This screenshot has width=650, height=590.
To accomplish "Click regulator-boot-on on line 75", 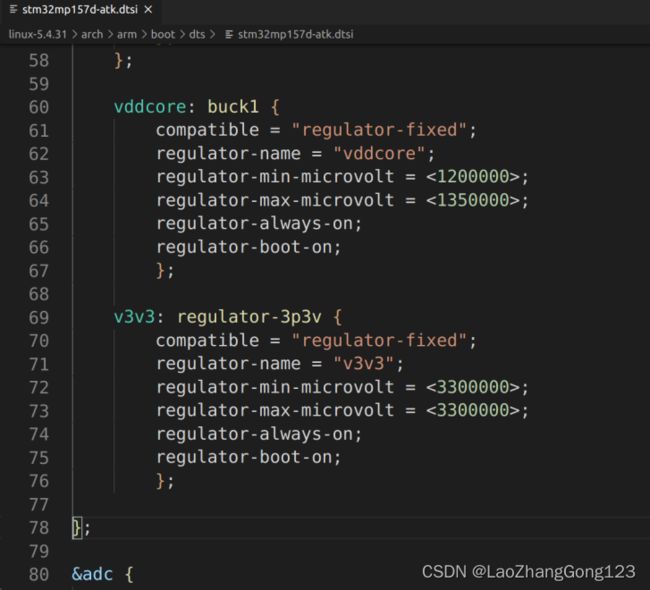I will (x=244, y=457).
